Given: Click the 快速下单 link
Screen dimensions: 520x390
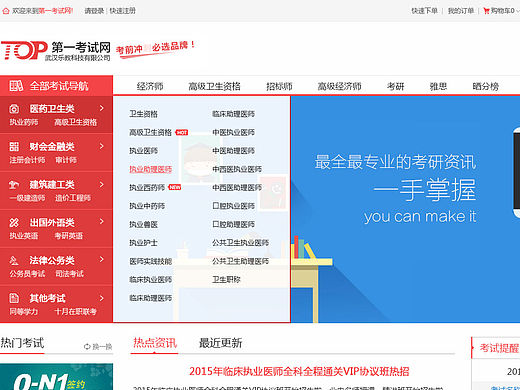Looking at the screenshot, I should 424,11.
